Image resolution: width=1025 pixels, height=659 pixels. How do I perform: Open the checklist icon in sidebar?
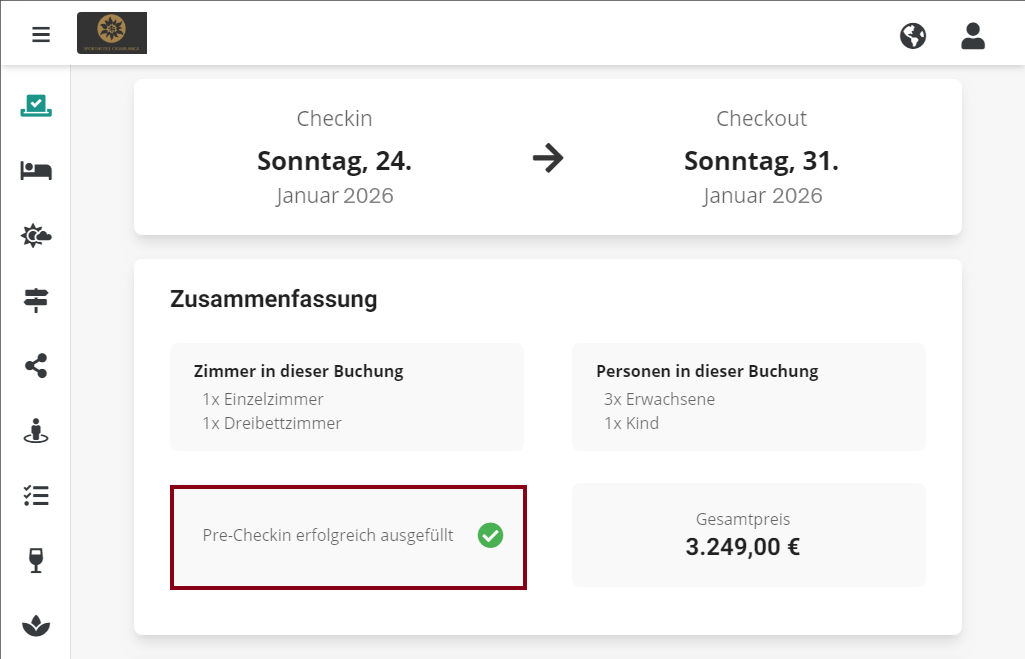(x=35, y=495)
